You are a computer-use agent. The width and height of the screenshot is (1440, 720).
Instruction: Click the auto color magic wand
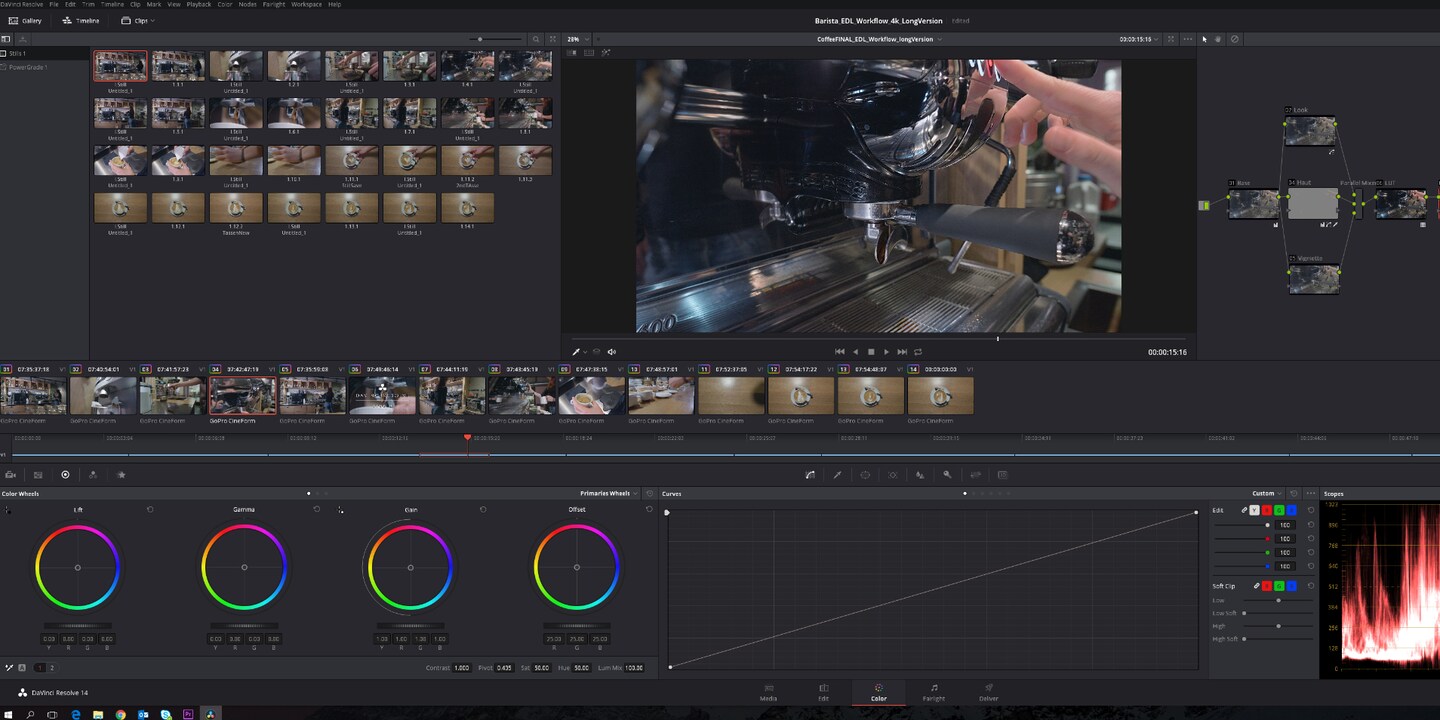point(10,667)
